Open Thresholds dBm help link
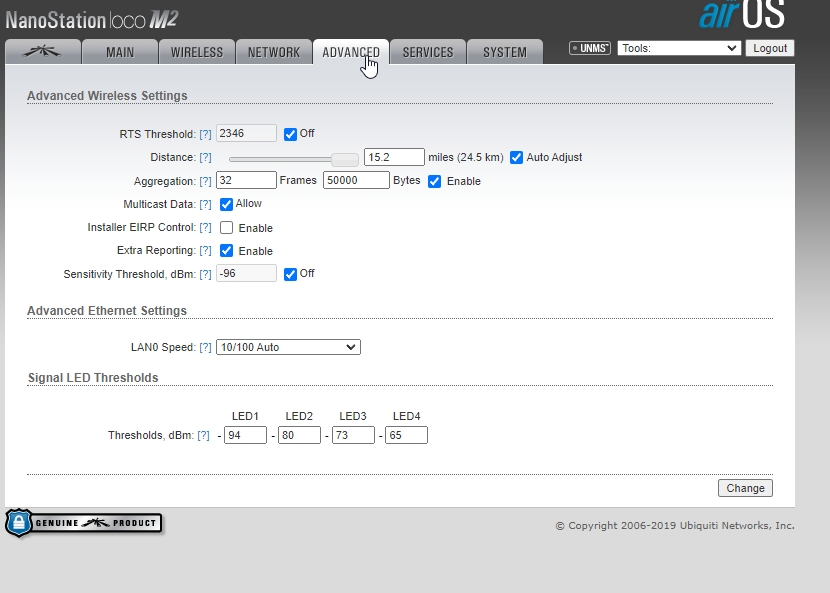 coord(203,435)
